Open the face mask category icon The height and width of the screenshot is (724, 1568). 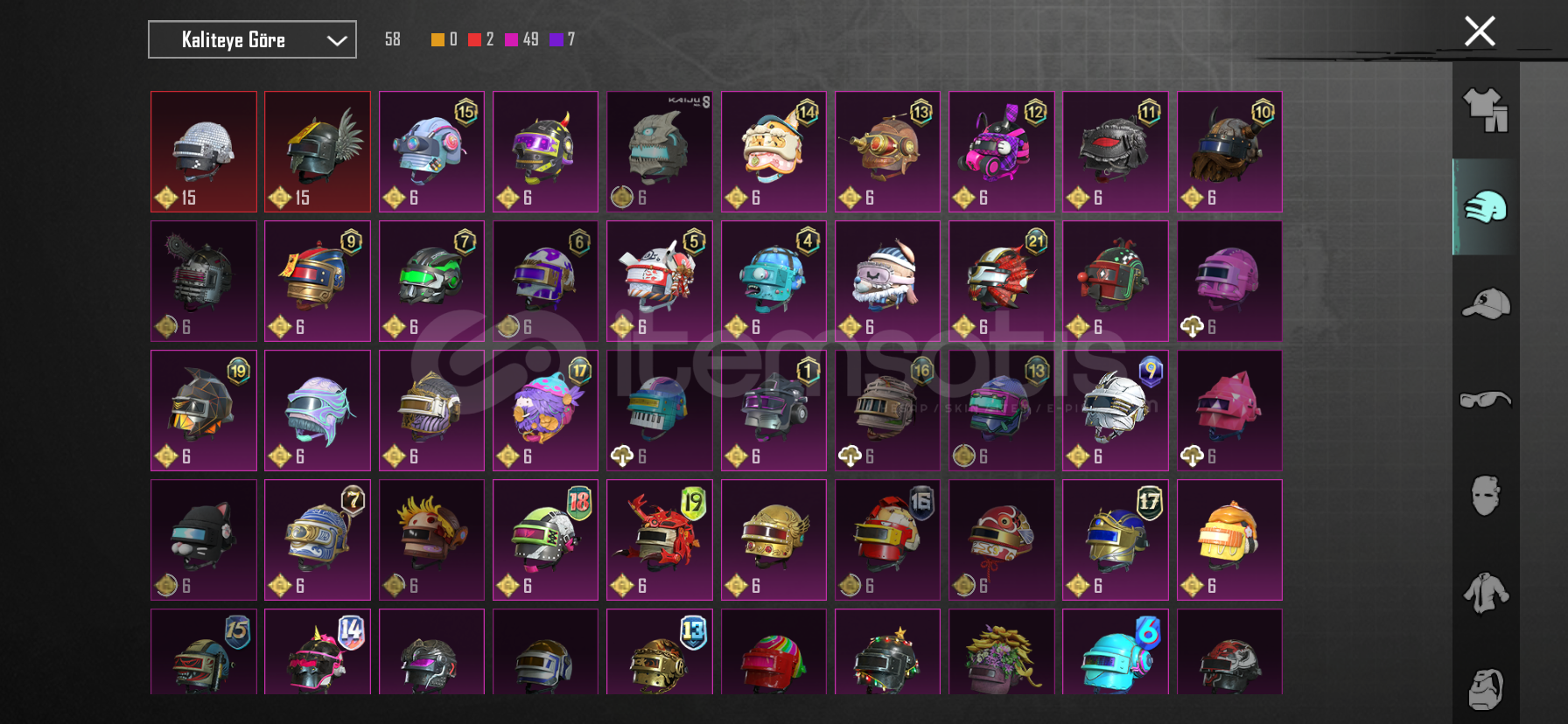tap(1486, 496)
